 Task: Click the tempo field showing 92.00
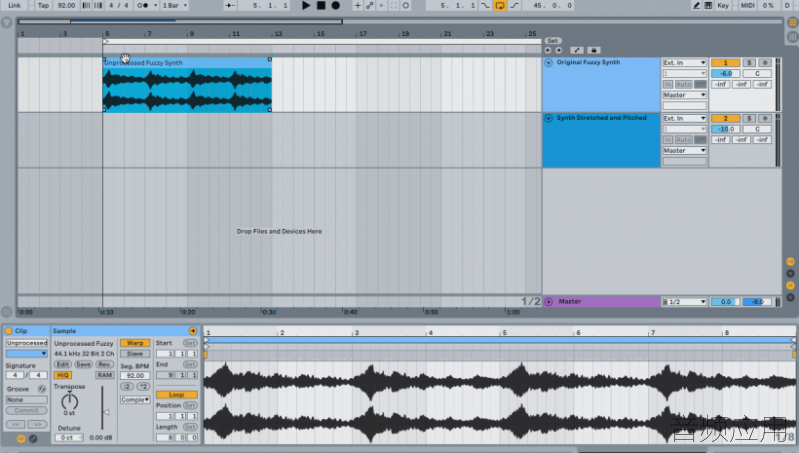(66, 6)
